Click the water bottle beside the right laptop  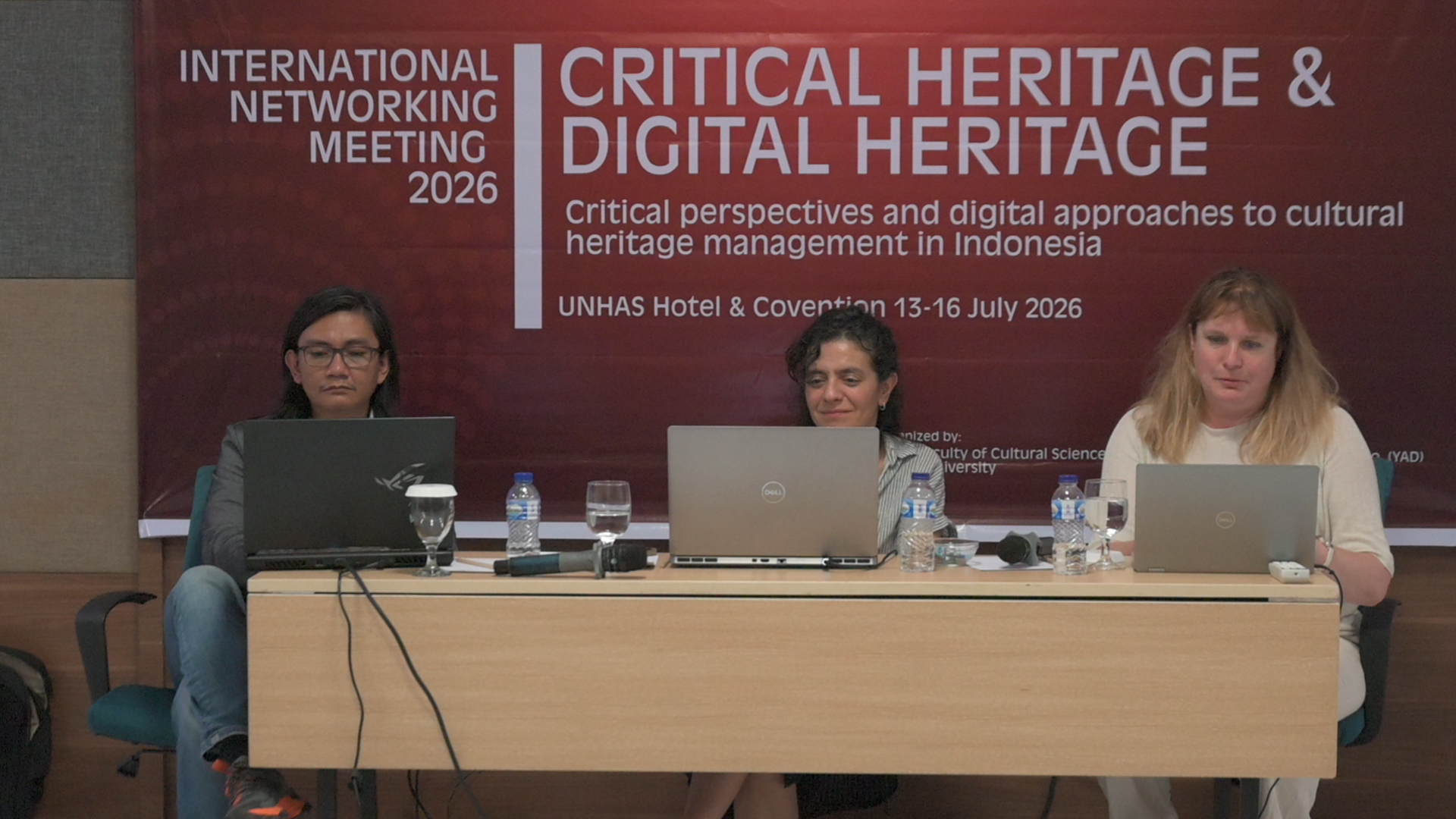[1068, 524]
